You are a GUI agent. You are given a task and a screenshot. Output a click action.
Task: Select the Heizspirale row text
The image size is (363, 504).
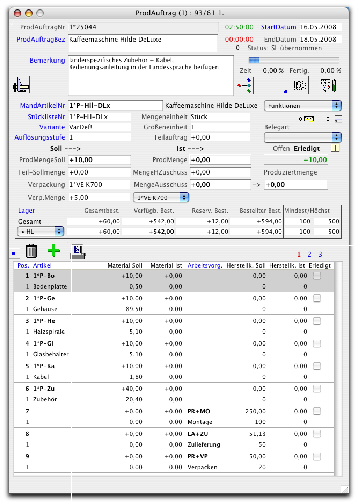click(x=49, y=332)
